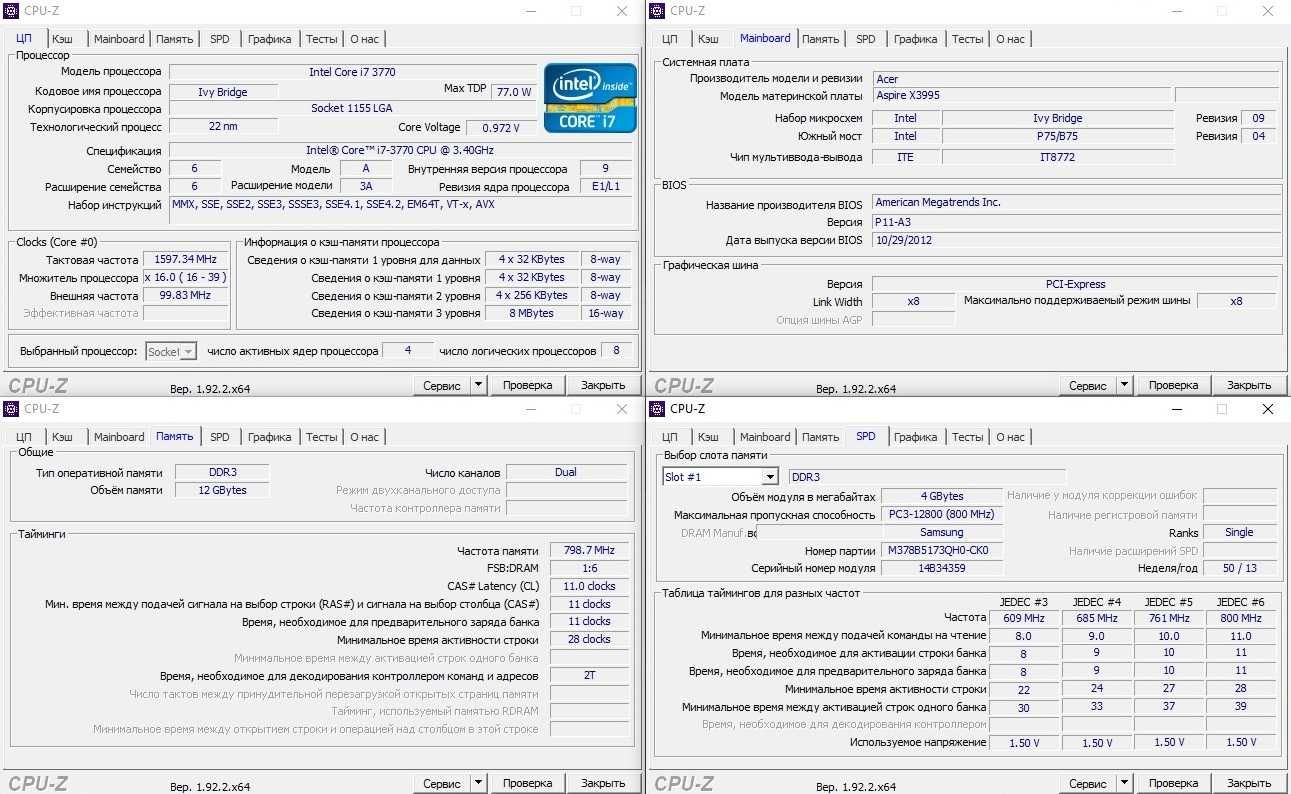Open Графика tab in Mainboard window

pos(916,39)
